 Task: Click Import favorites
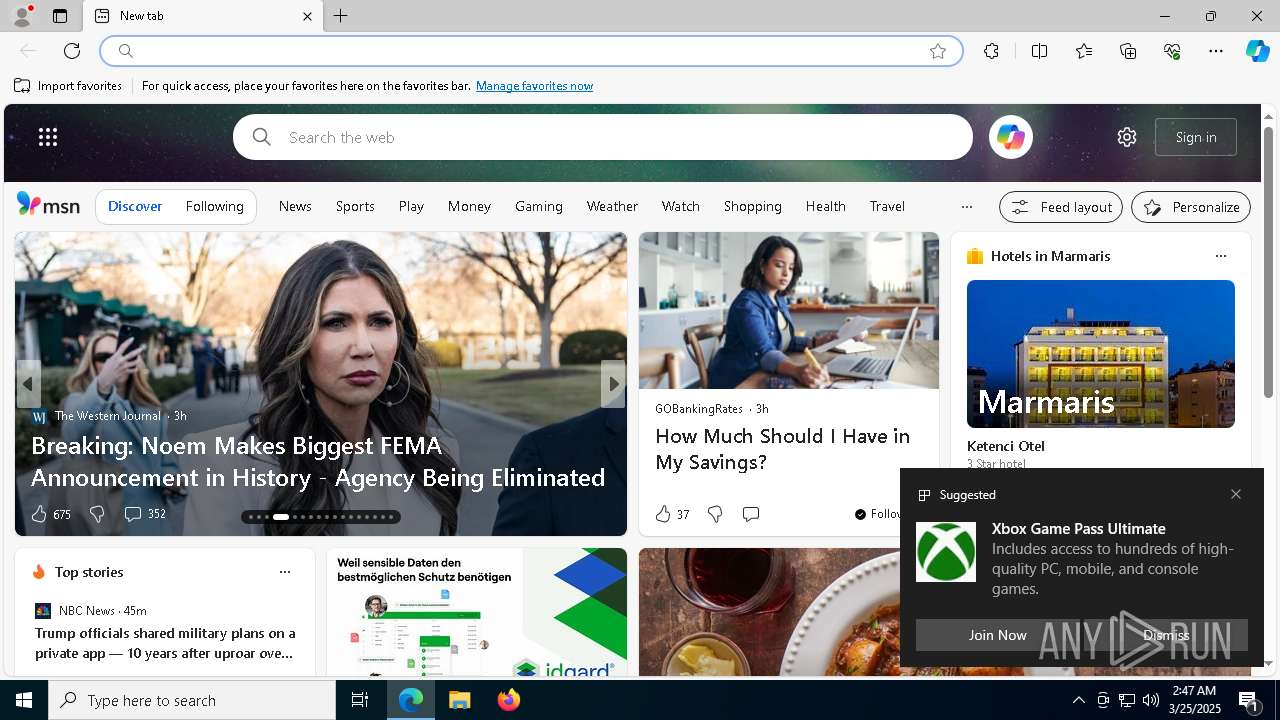click(68, 86)
